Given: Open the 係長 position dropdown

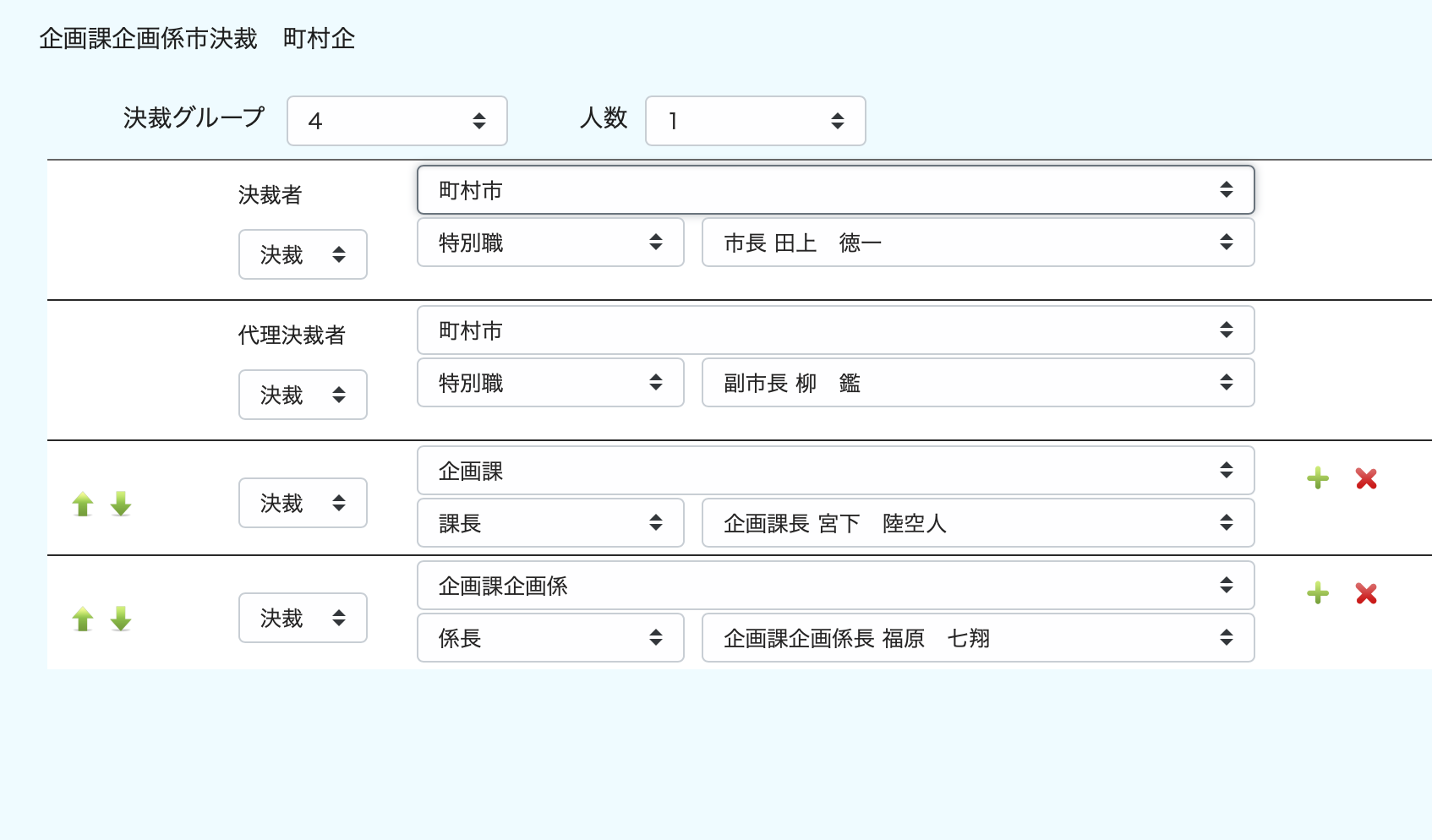Looking at the screenshot, I should [550, 638].
